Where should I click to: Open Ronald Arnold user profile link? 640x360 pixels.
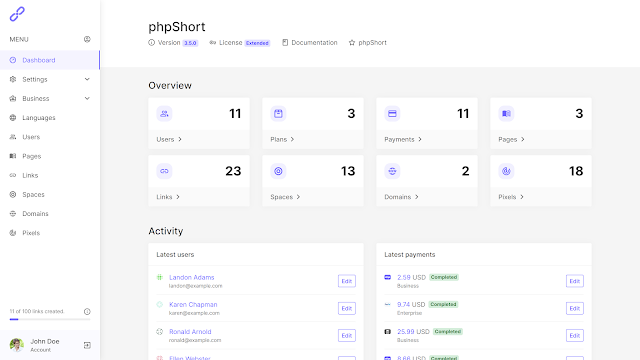pyautogui.click(x=190, y=331)
